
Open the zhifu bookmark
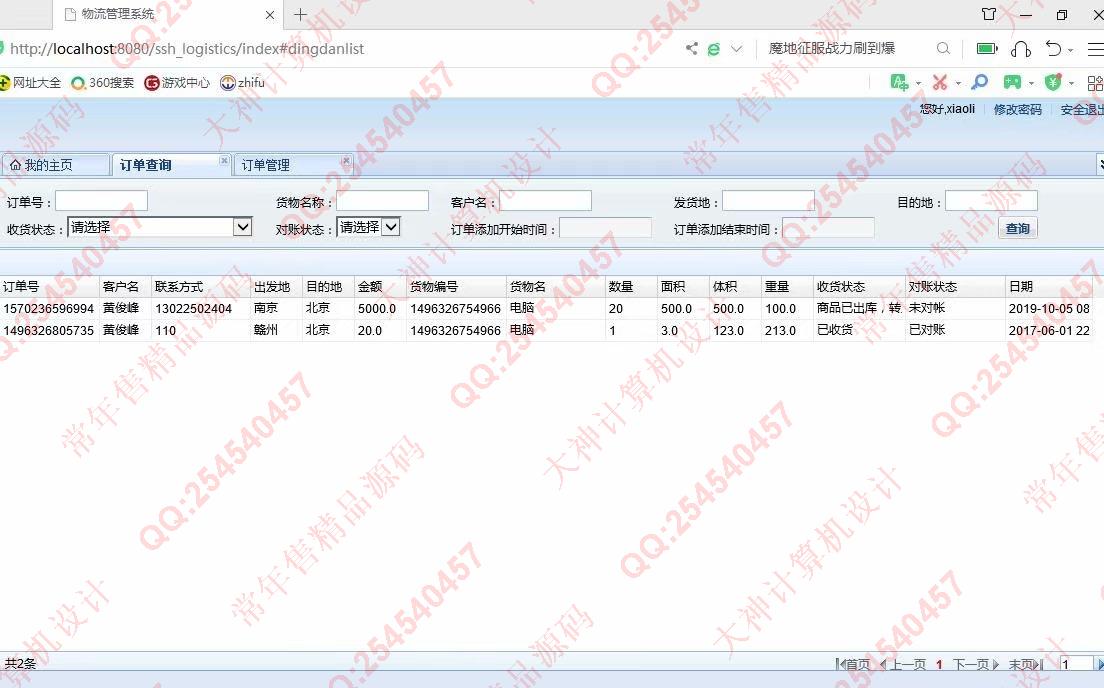point(243,82)
